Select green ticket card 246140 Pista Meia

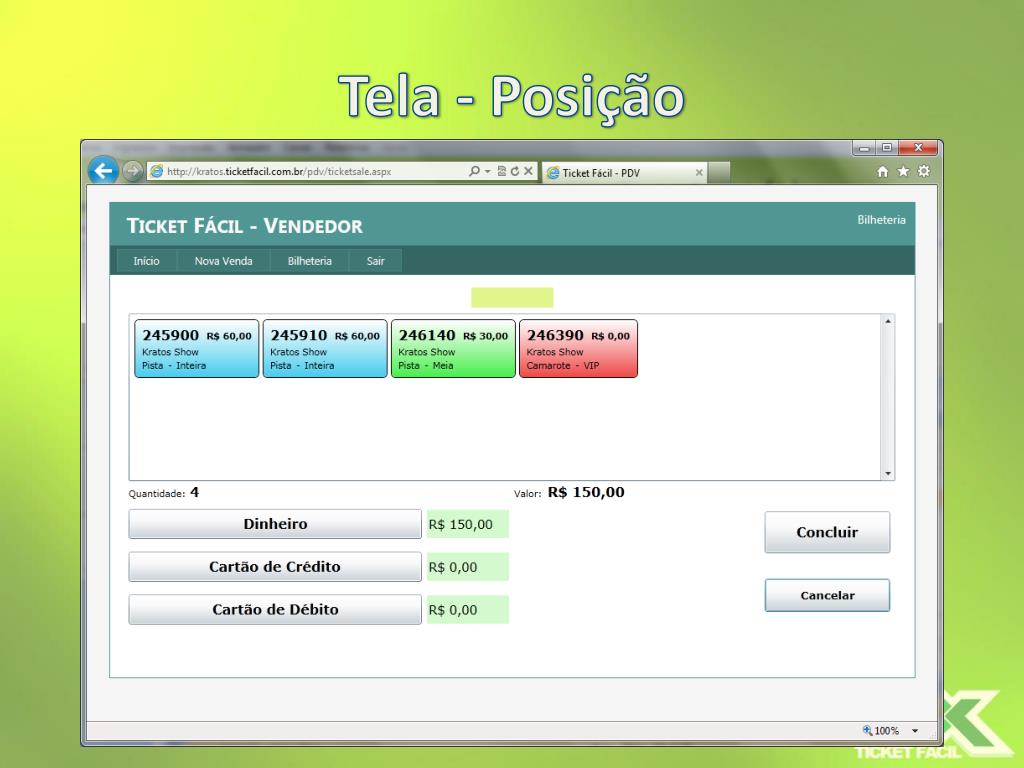point(453,349)
